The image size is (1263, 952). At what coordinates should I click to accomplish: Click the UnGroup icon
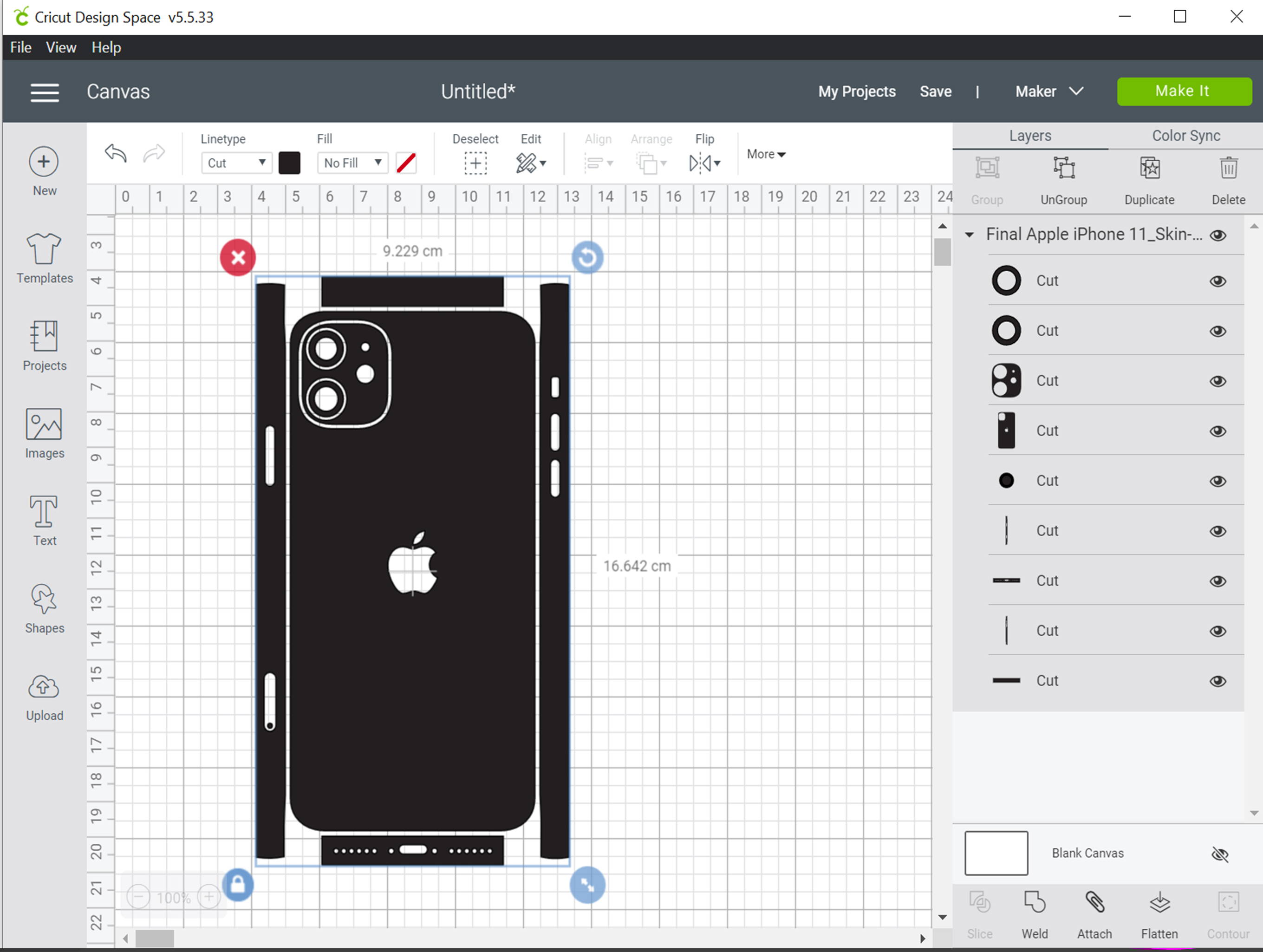pyautogui.click(x=1064, y=169)
